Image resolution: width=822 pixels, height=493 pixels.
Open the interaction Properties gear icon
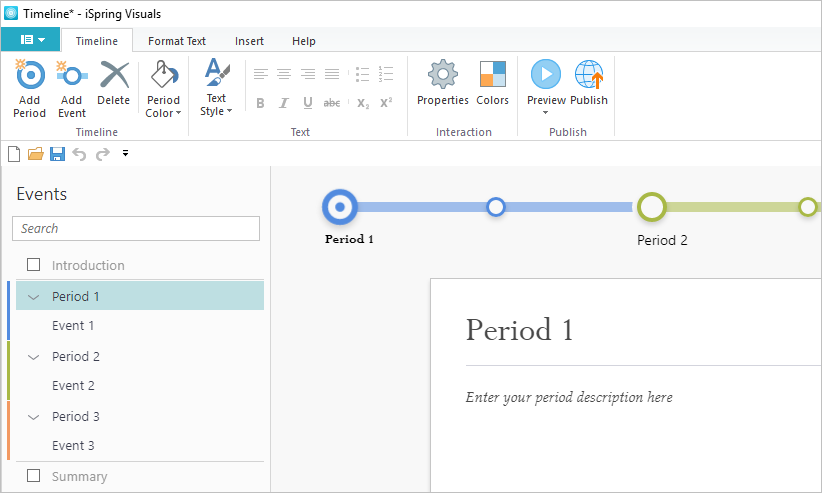[442, 76]
